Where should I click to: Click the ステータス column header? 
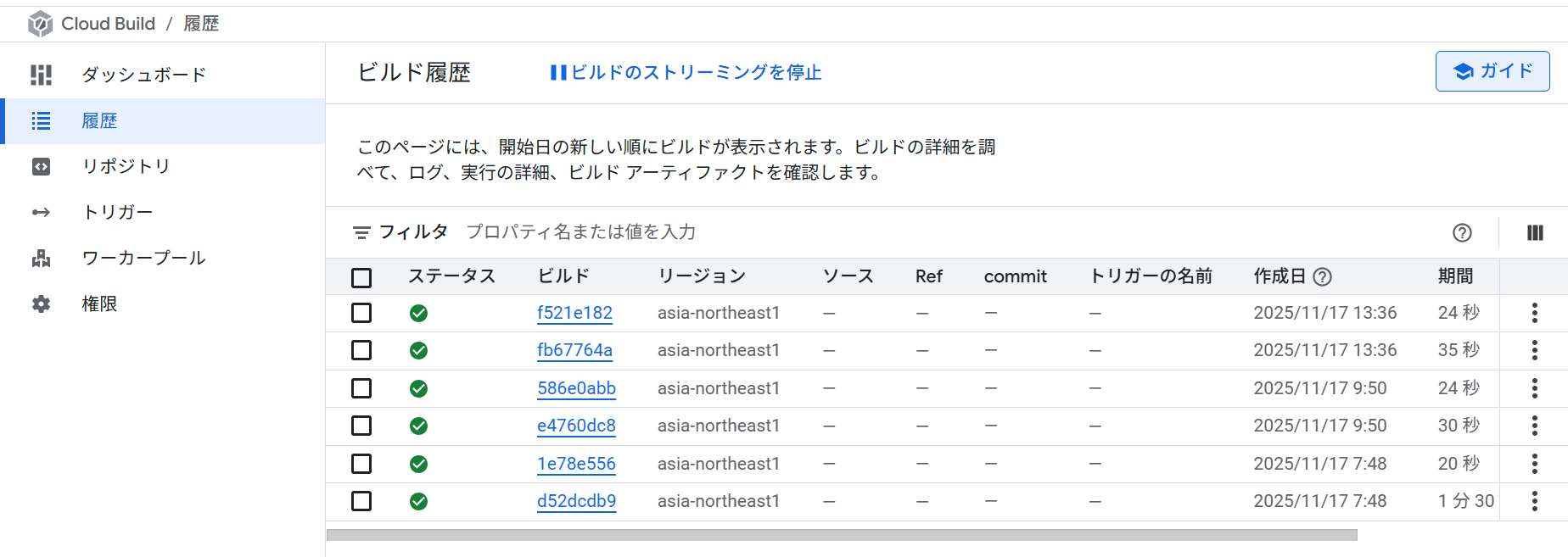pos(451,276)
